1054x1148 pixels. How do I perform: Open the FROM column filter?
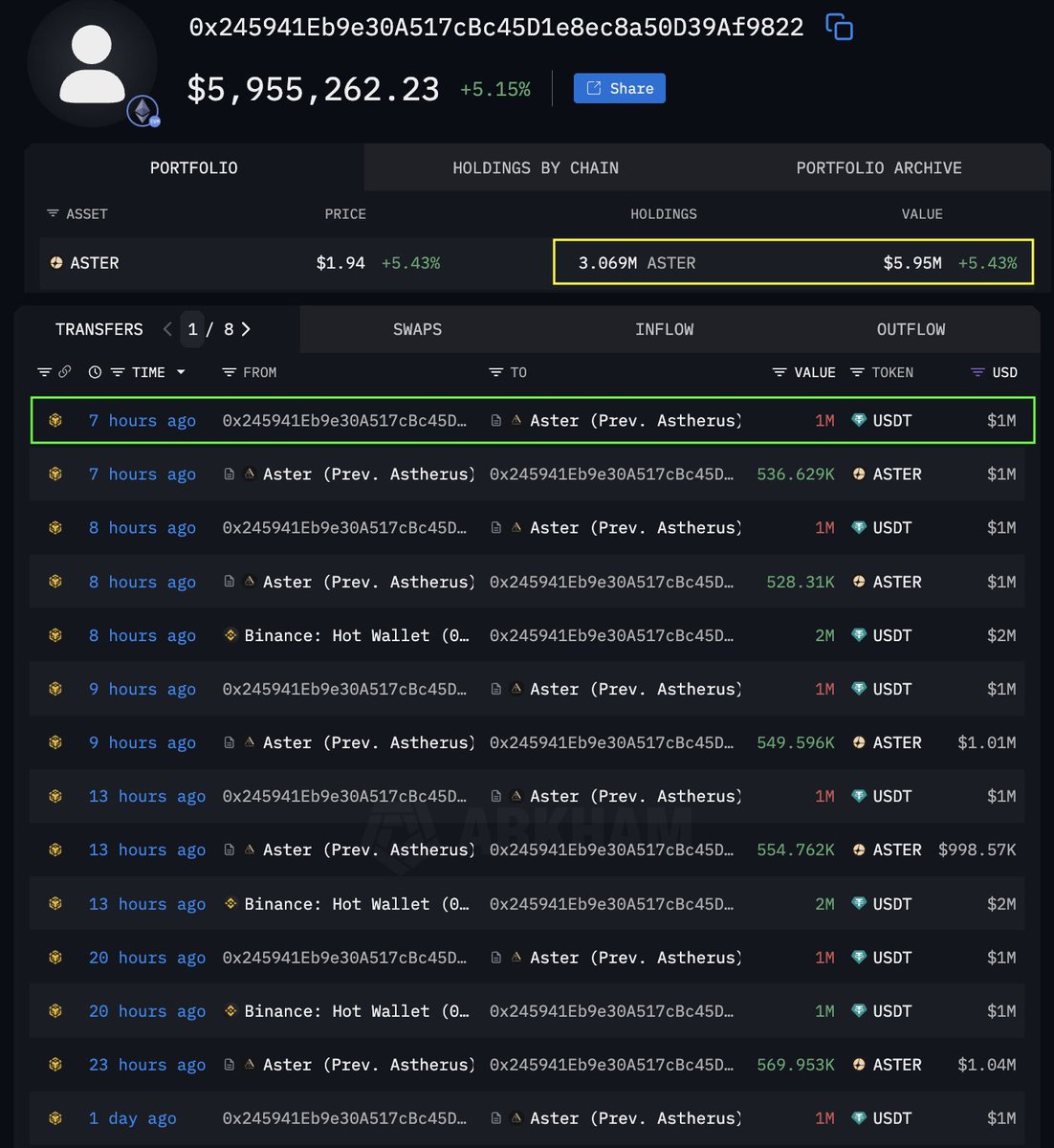click(229, 372)
